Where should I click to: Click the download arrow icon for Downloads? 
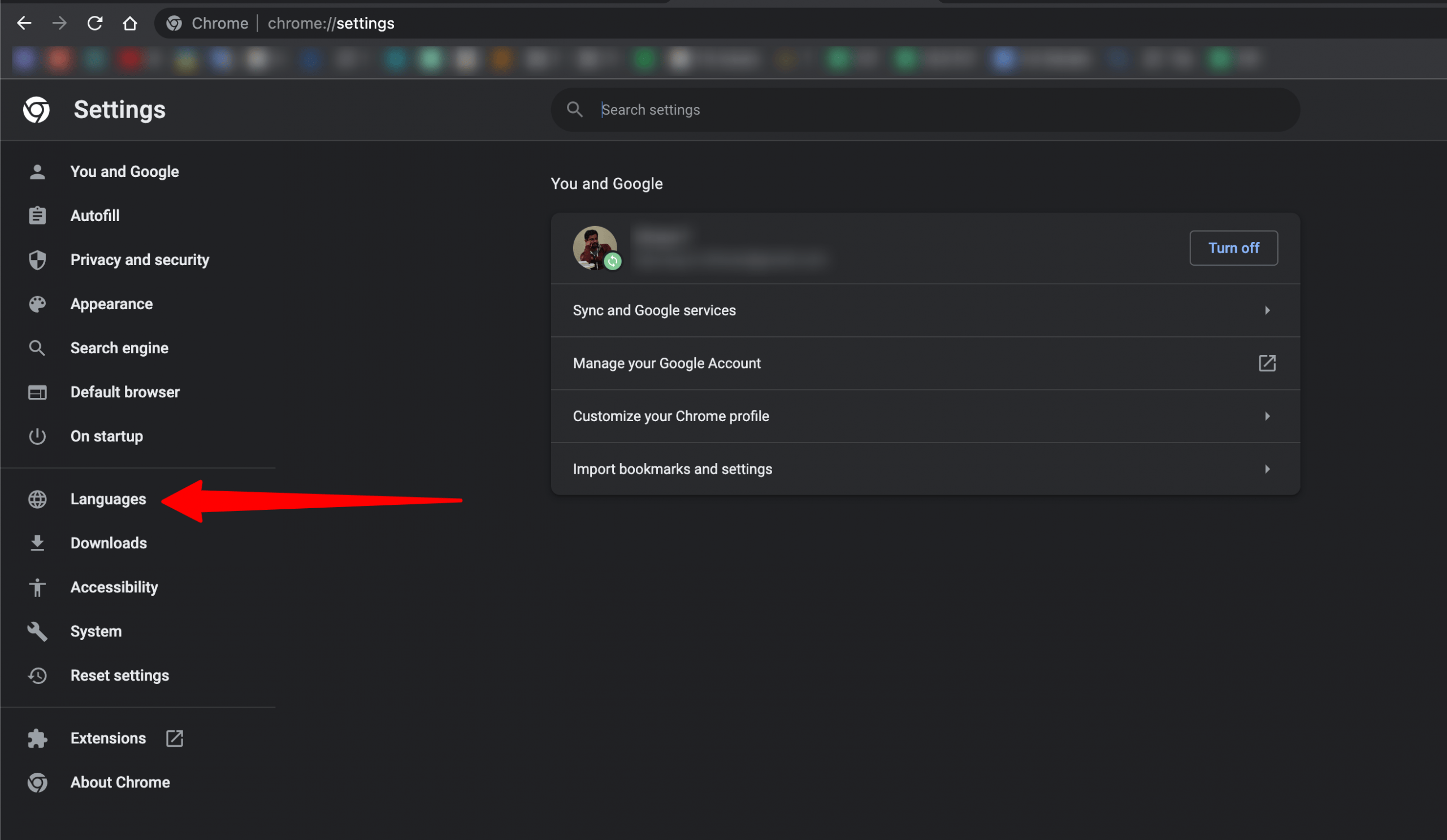tap(37, 543)
